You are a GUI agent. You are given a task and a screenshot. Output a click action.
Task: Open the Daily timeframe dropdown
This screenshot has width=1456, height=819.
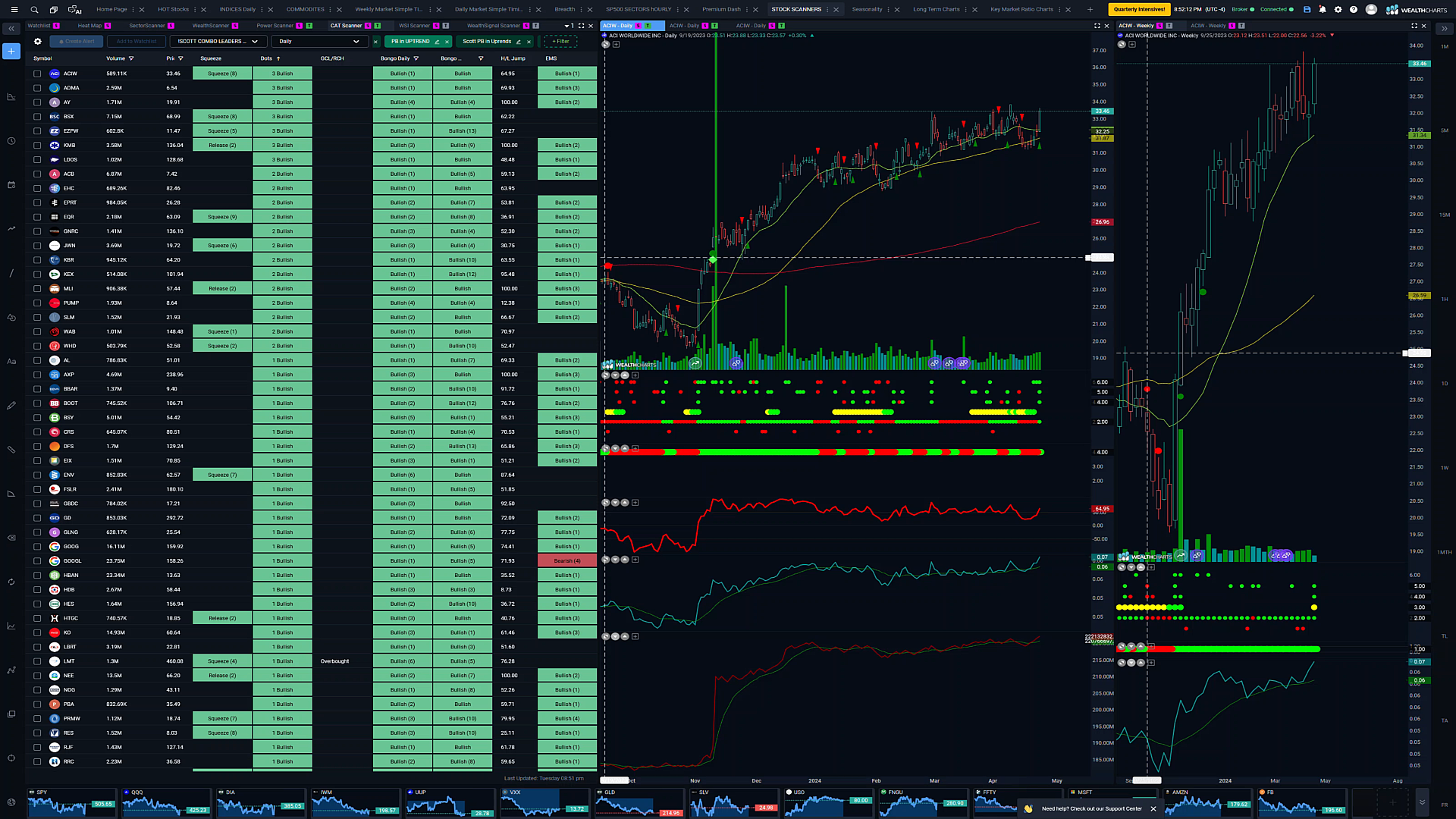pos(319,42)
